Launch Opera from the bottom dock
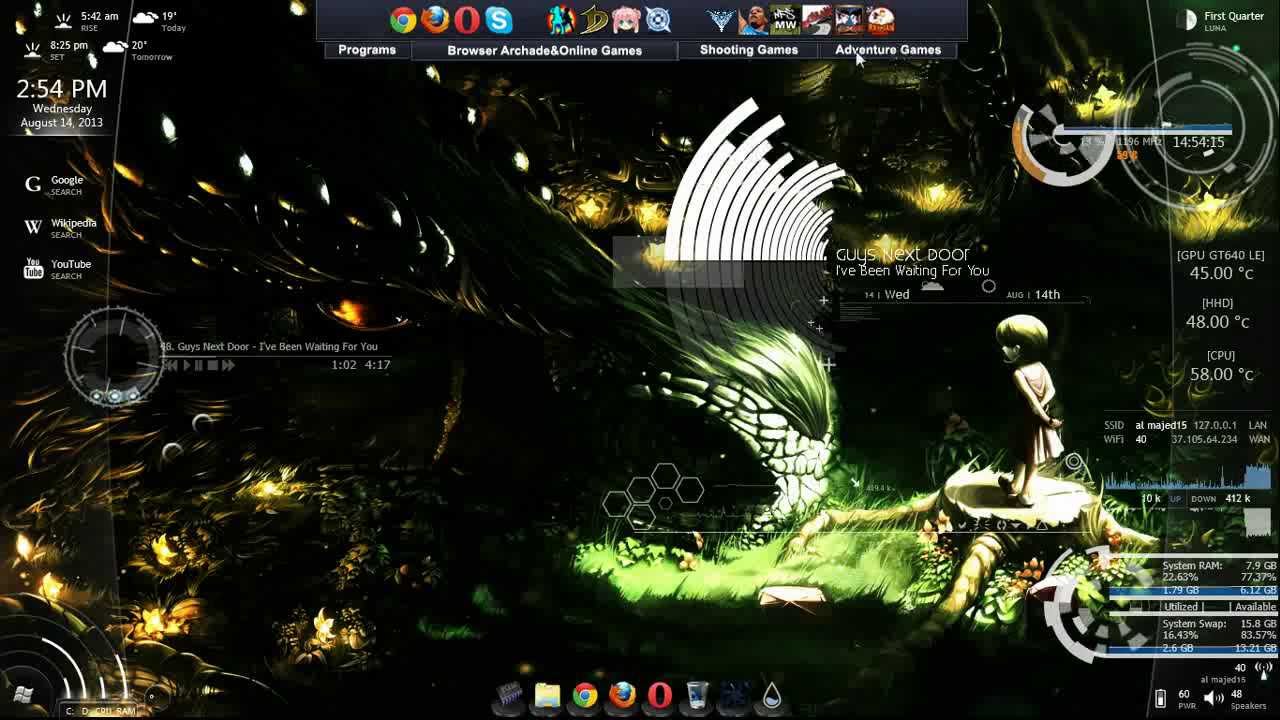The height and width of the screenshot is (720, 1280). click(x=659, y=694)
